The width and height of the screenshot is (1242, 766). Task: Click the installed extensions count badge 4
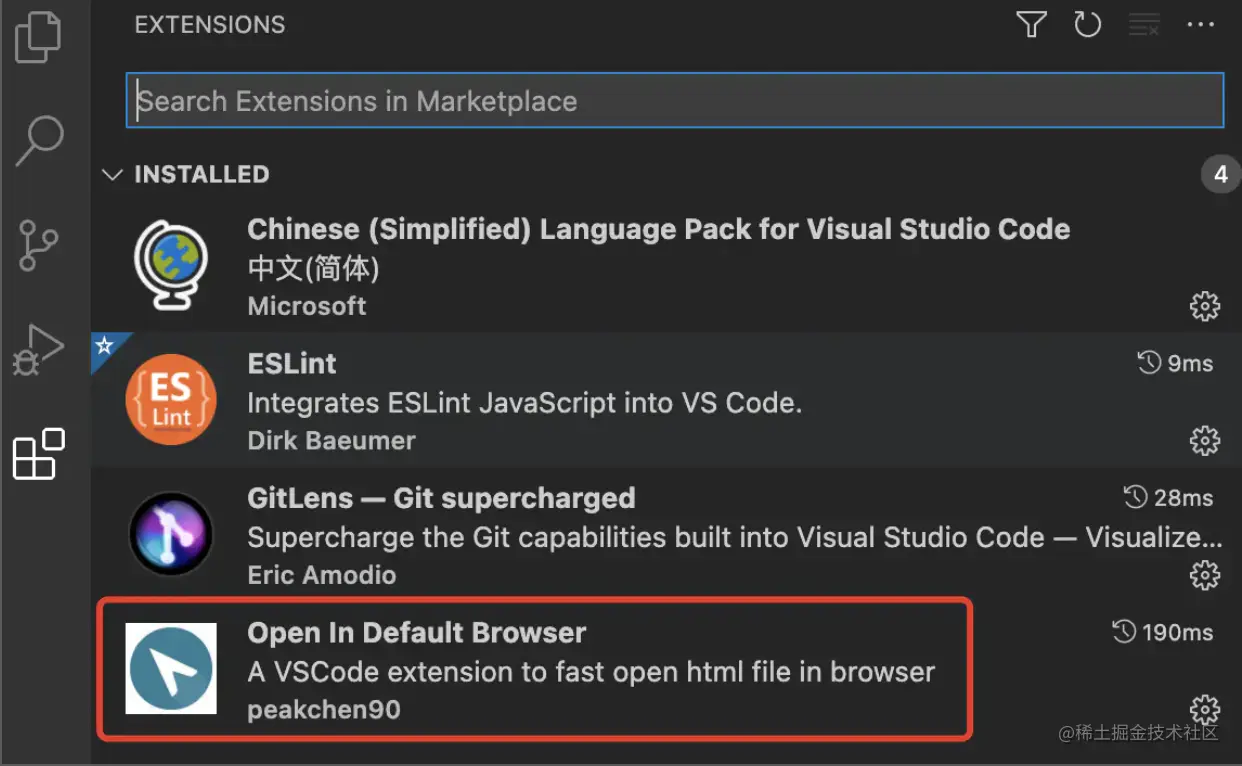pos(1220,175)
